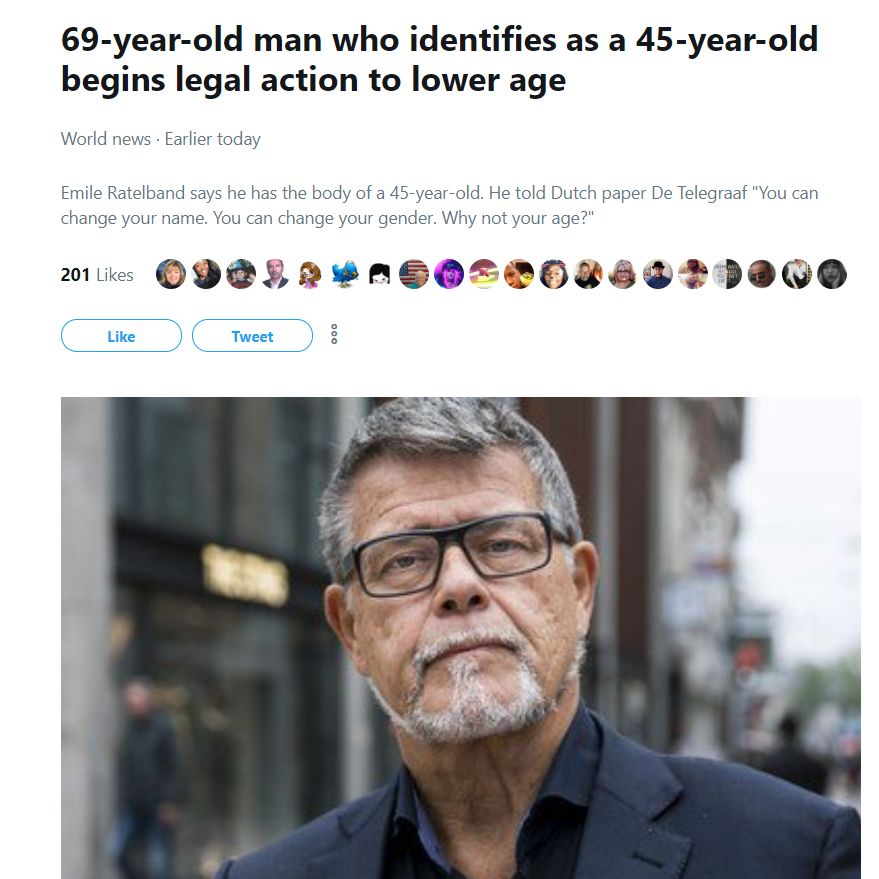Click the Like button
Image resolution: width=879 pixels, height=879 pixels.
coord(121,336)
